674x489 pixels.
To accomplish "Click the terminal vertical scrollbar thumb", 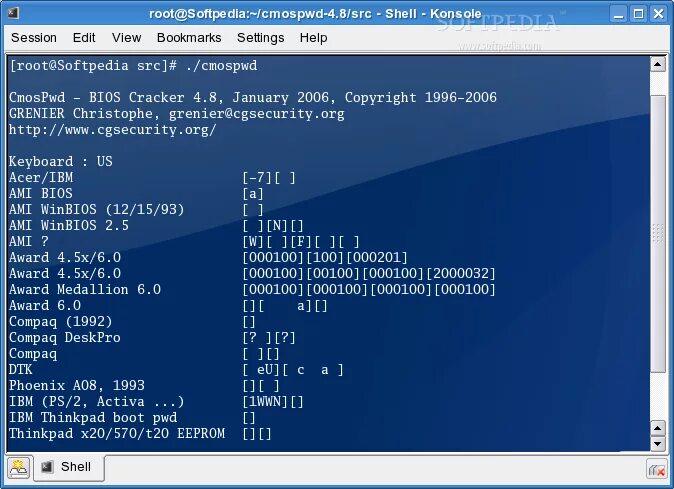I will click(x=658, y=232).
